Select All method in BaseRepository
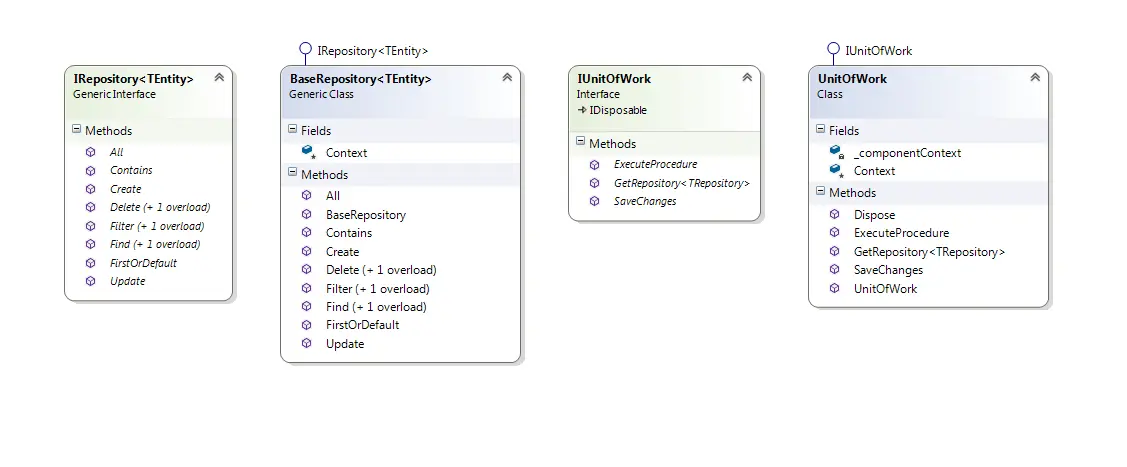The height and width of the screenshot is (467, 1127). click(x=333, y=195)
